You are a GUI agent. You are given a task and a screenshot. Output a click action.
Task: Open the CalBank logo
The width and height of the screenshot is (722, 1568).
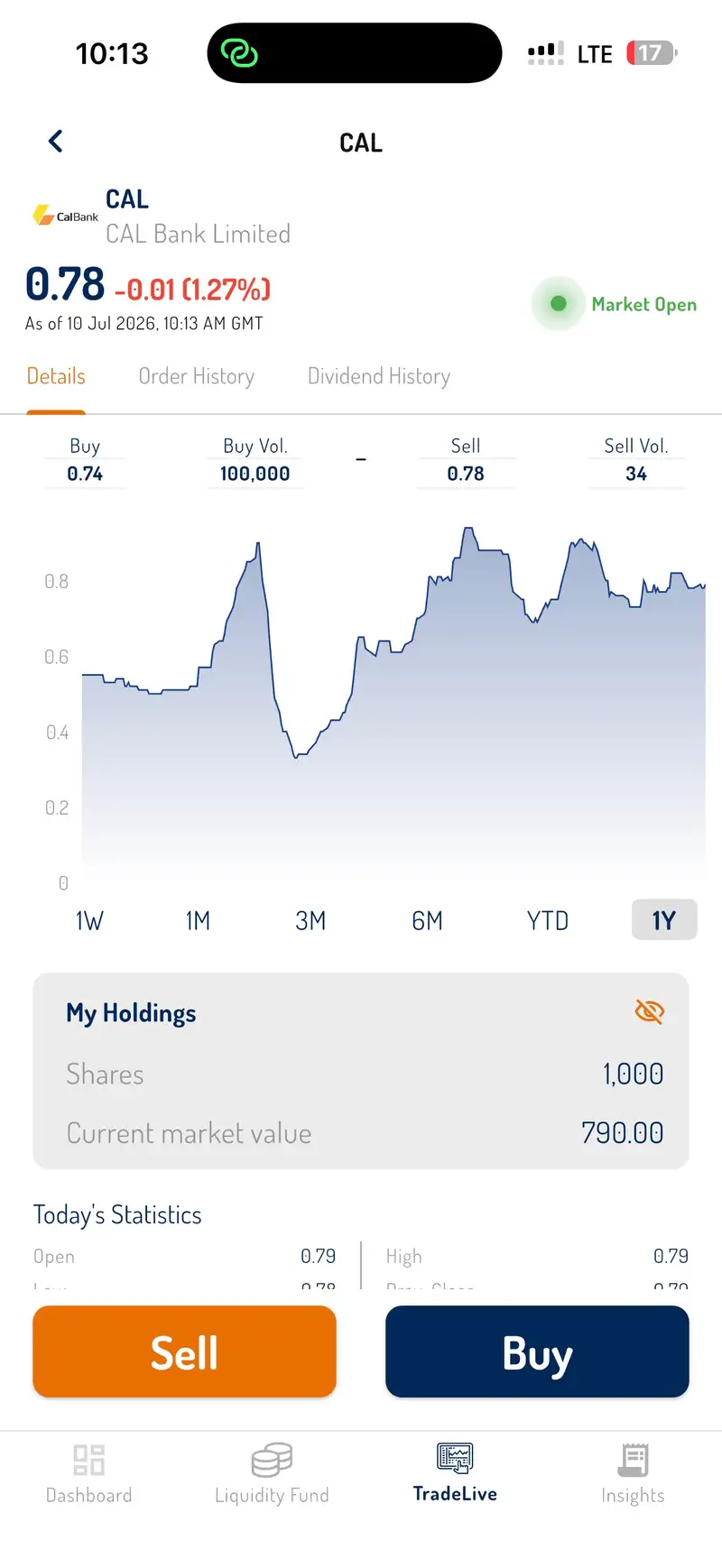pos(65,216)
